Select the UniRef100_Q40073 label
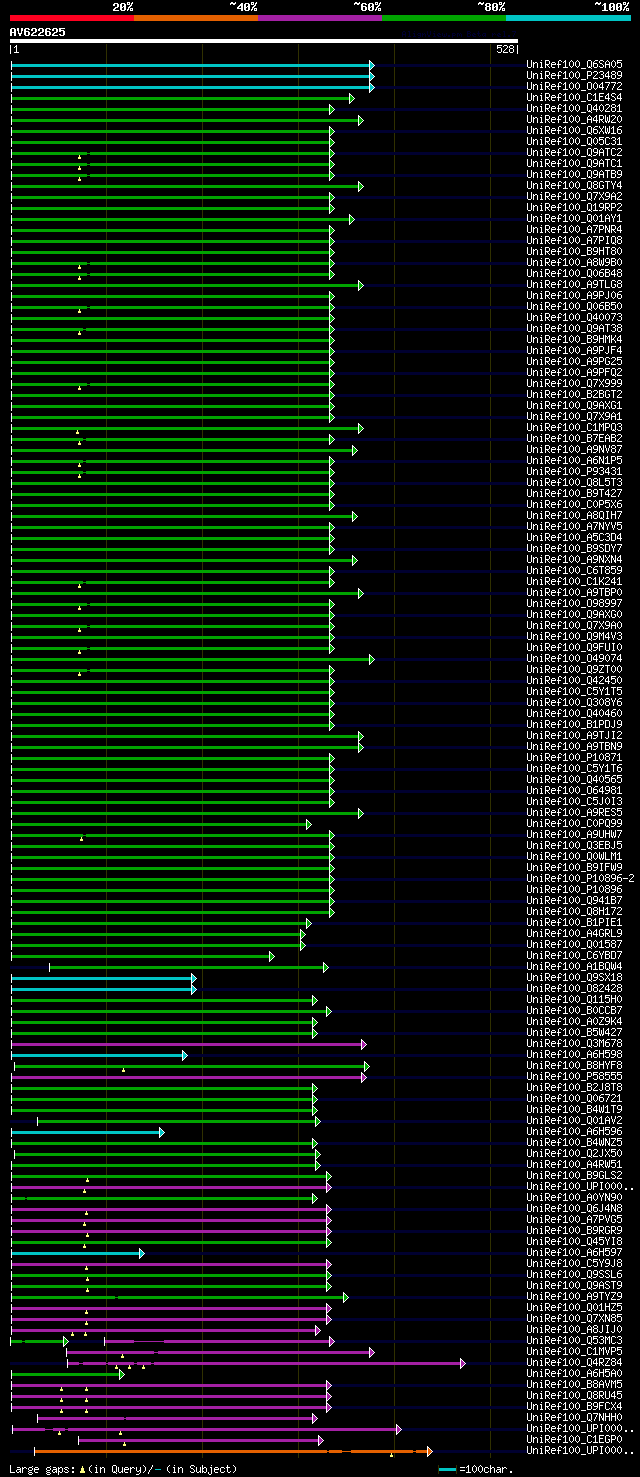Viewport: 640px width, 1477px height. 574,318
